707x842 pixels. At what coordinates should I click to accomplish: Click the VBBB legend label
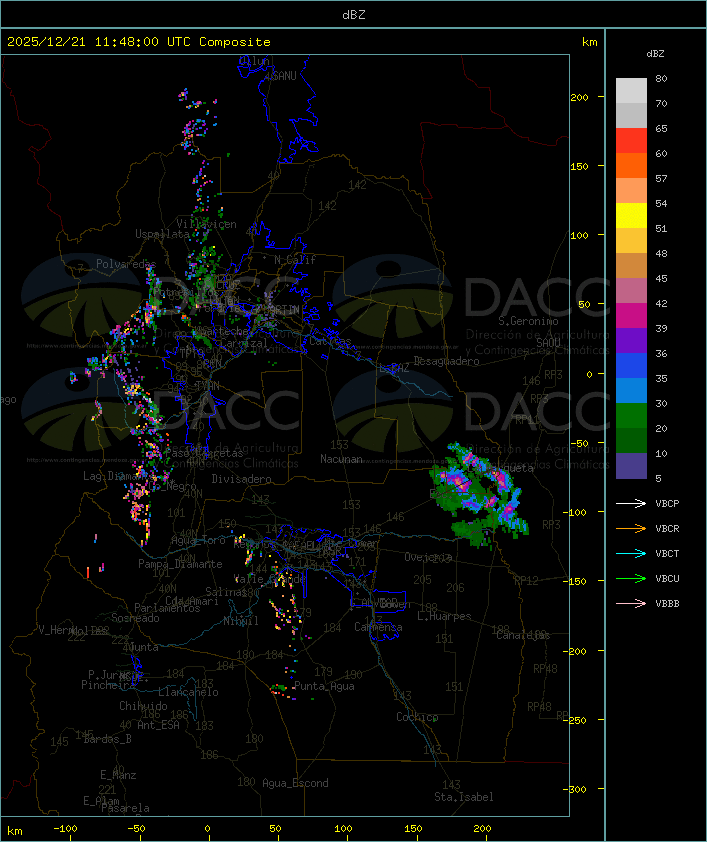point(667,604)
